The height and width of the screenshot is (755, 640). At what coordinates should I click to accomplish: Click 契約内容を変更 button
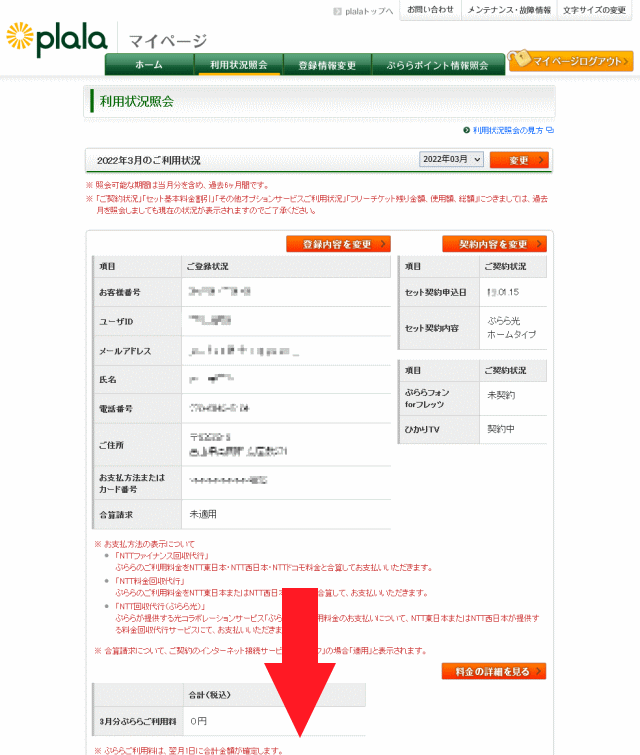(495, 244)
